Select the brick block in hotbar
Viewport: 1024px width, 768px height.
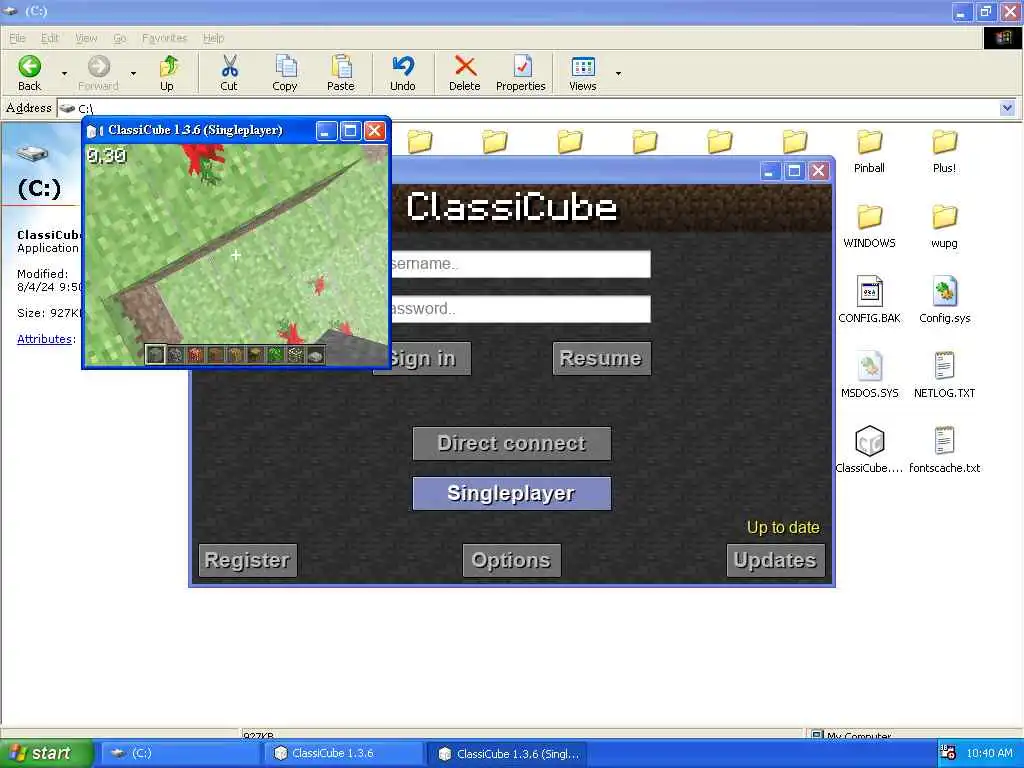pyautogui.click(x=196, y=355)
